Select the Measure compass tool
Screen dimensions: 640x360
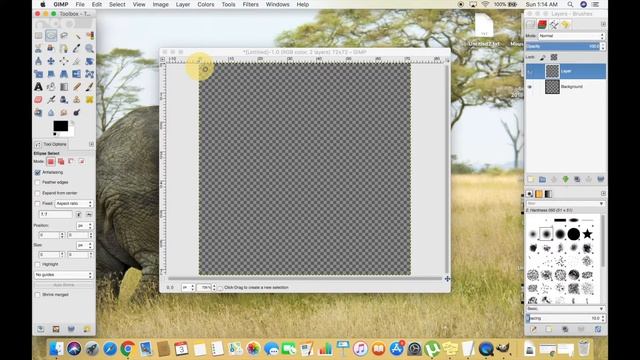click(x=38, y=61)
